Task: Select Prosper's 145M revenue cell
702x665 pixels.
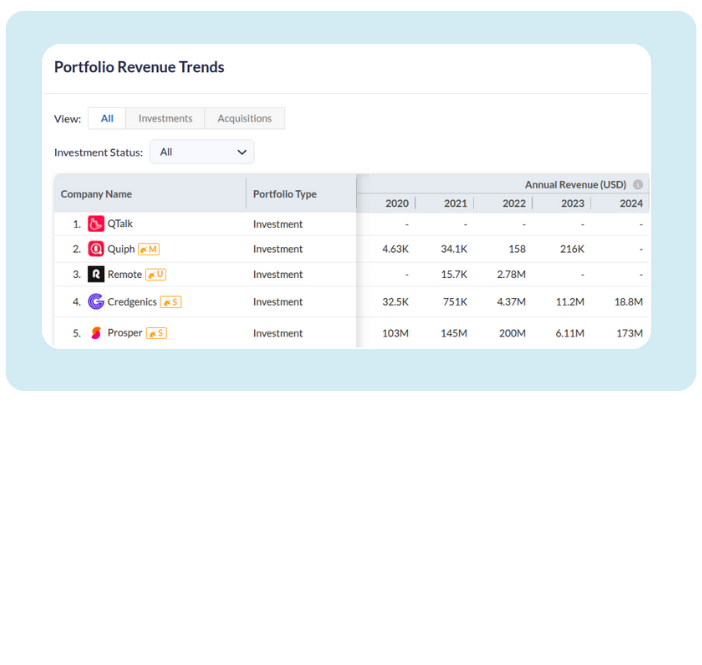Action: pos(454,333)
